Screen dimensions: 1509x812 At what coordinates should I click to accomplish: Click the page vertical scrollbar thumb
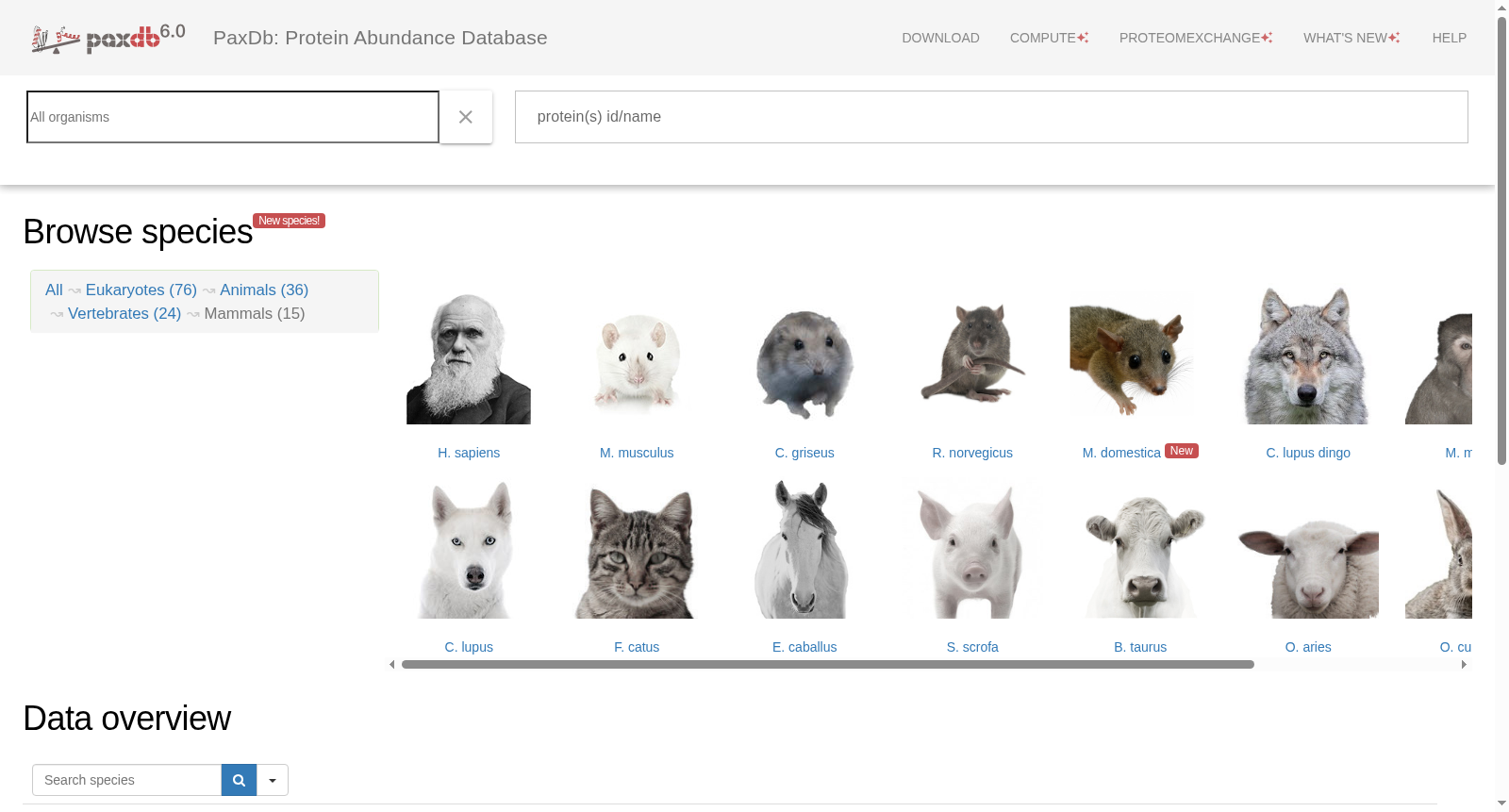click(x=1502, y=241)
